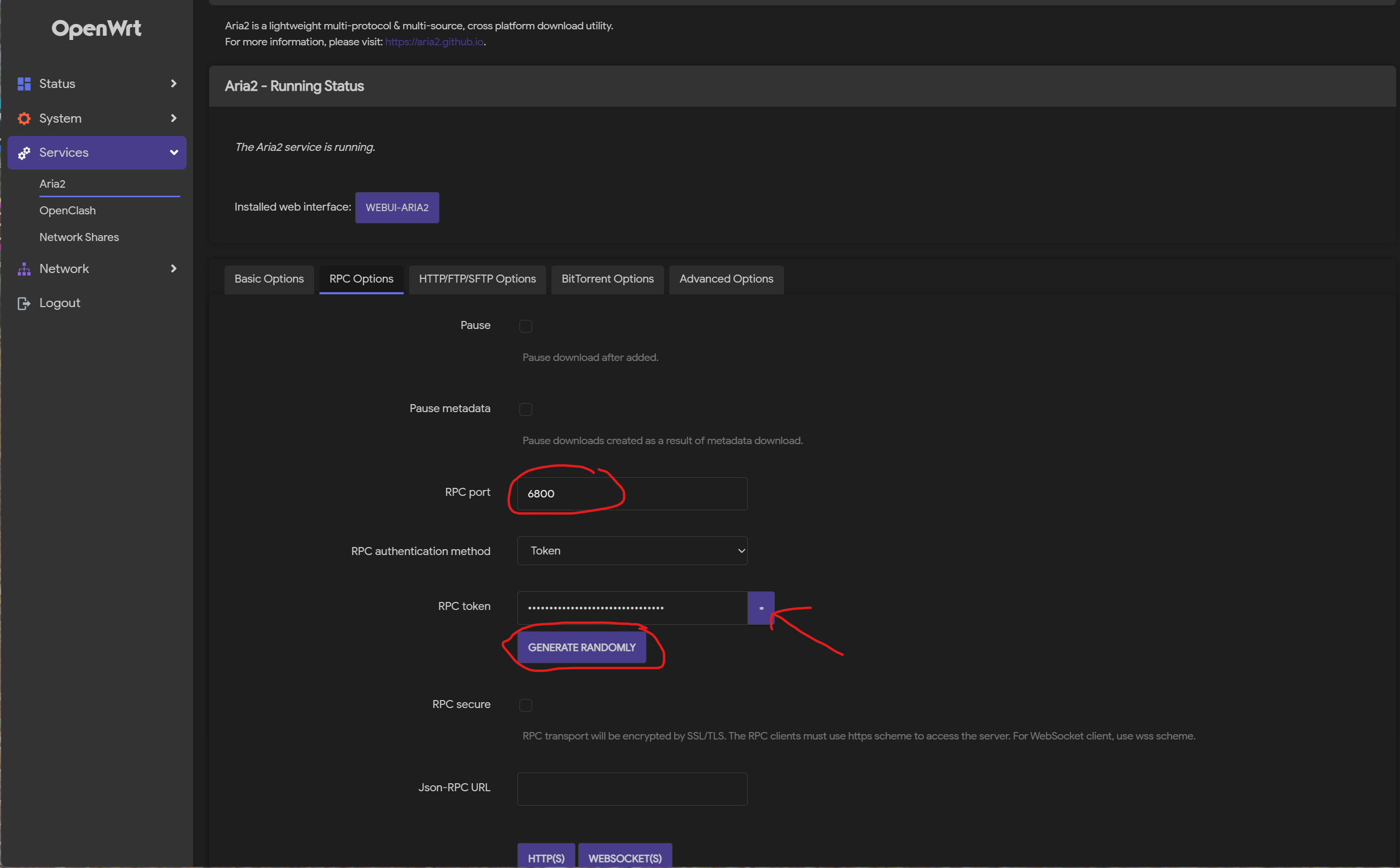Click the Pause metadata description hint
The width and height of the screenshot is (1400, 868).
[662, 440]
